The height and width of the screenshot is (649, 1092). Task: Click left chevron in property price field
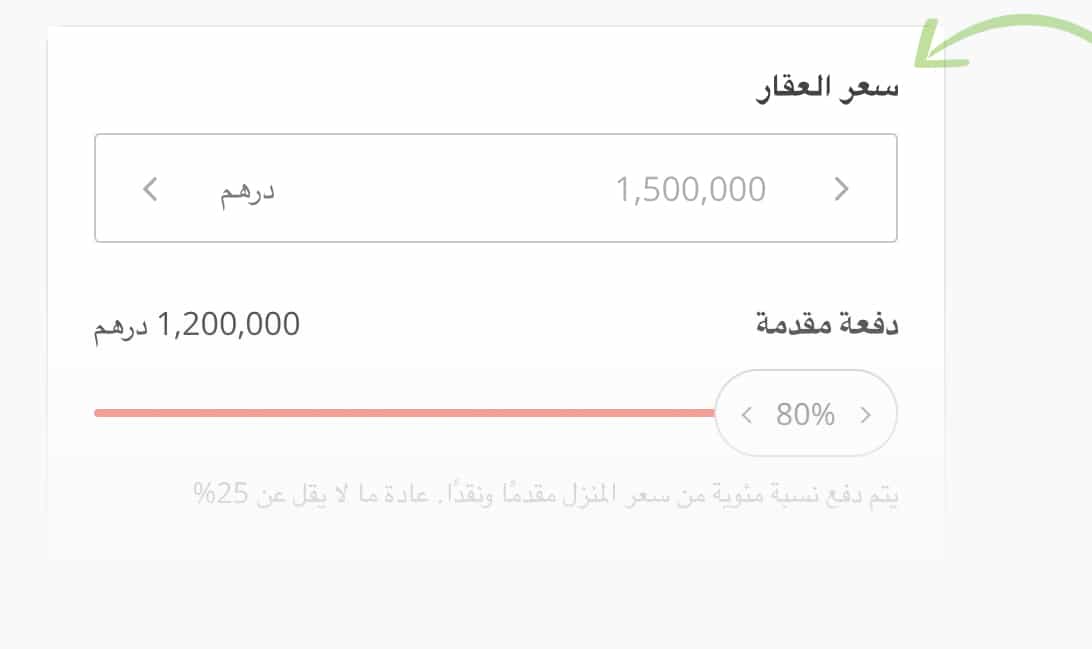tap(150, 189)
